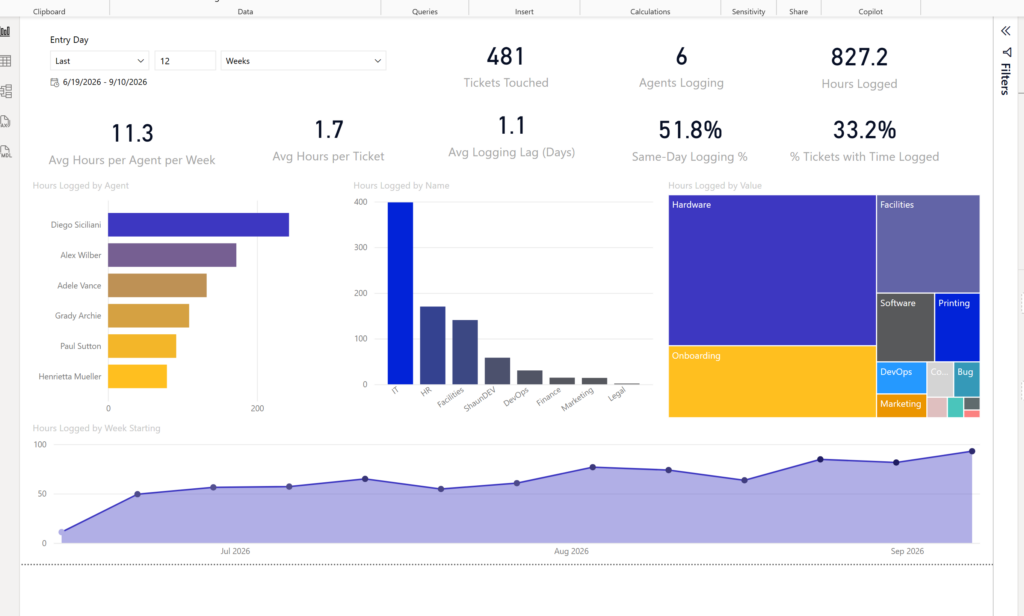Click the '481' card value
The image size is (1024, 616).
(x=505, y=57)
